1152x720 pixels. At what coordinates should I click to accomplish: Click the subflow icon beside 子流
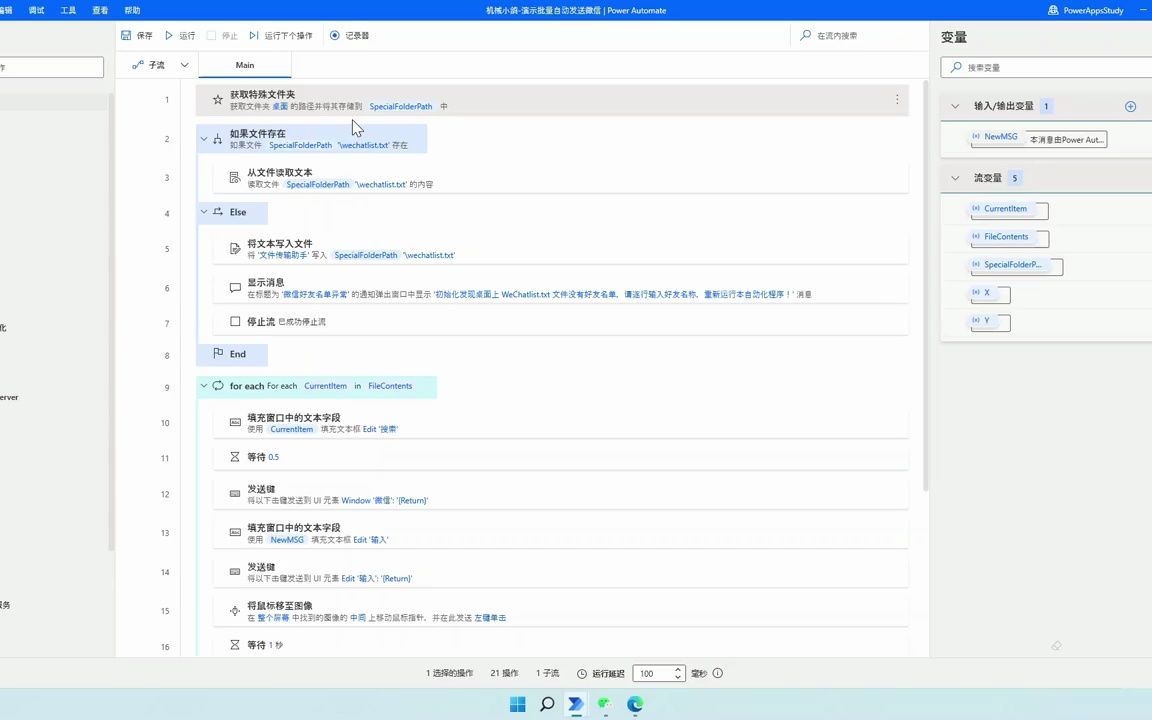tap(139, 64)
